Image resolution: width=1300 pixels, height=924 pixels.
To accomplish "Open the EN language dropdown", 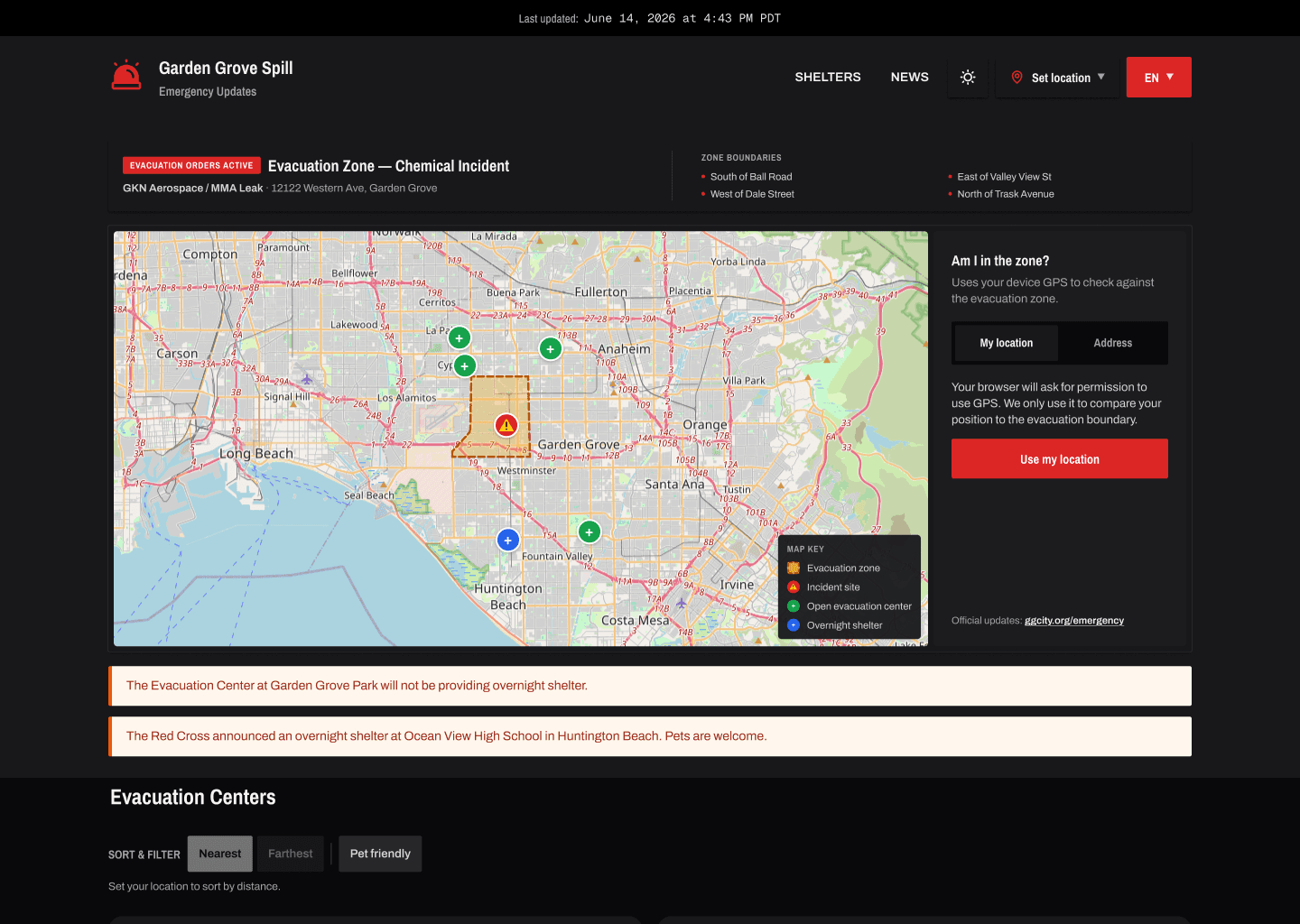I will coord(1159,78).
